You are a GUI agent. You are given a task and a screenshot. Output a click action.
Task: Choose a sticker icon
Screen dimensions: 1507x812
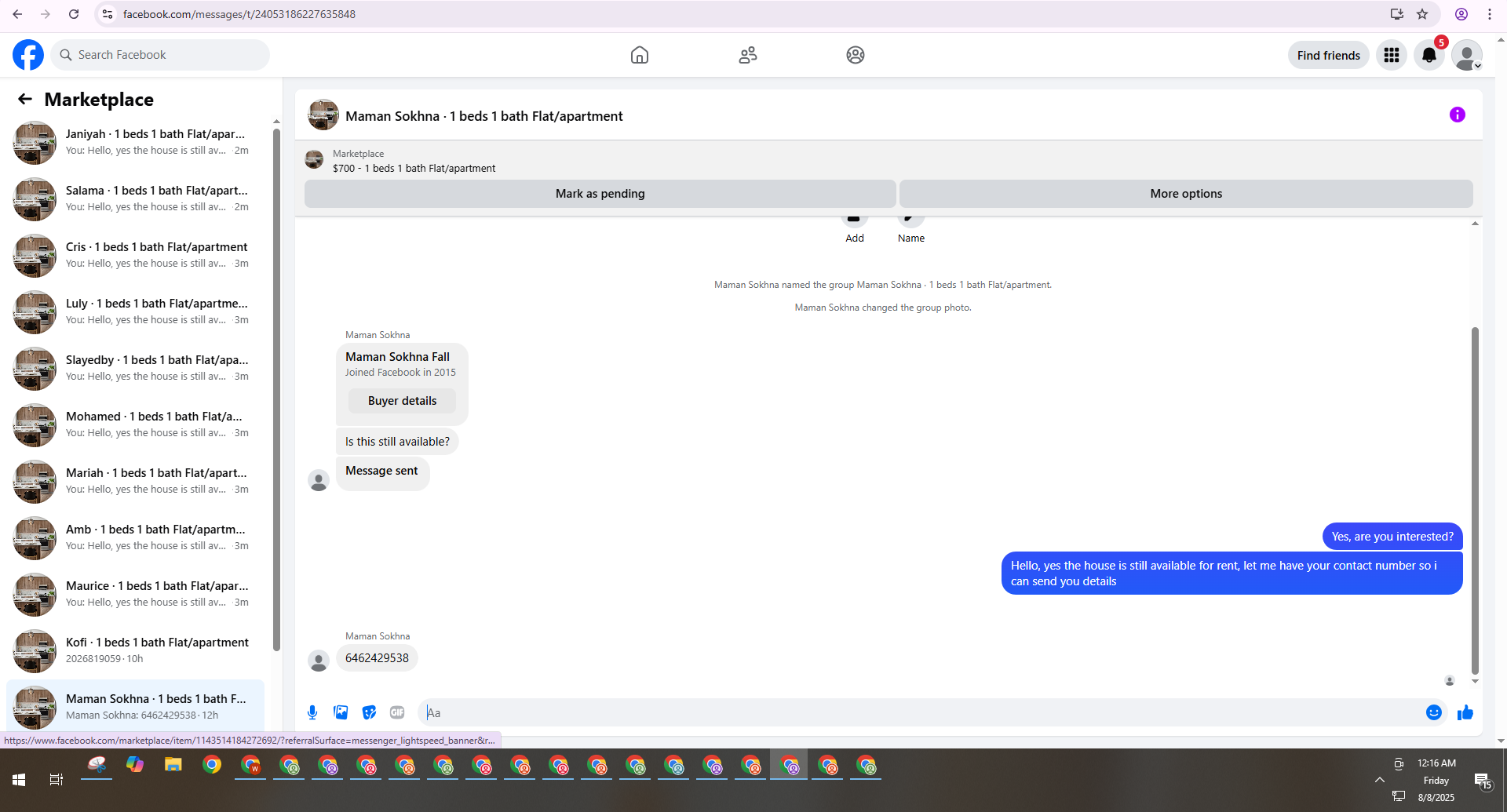[x=369, y=712]
